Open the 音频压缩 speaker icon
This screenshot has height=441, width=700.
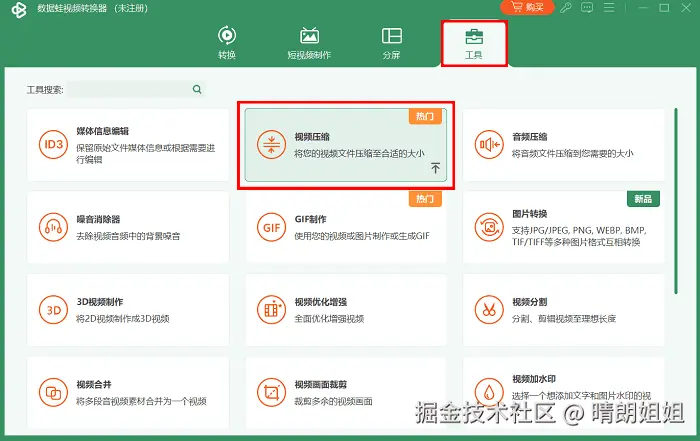click(489, 144)
